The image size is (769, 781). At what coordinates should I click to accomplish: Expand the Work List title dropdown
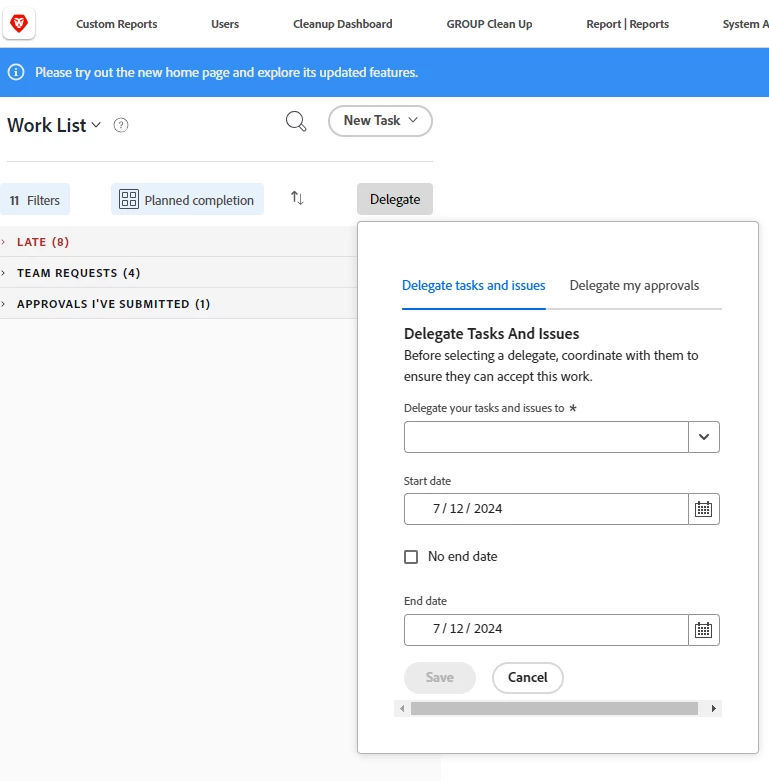(x=96, y=125)
